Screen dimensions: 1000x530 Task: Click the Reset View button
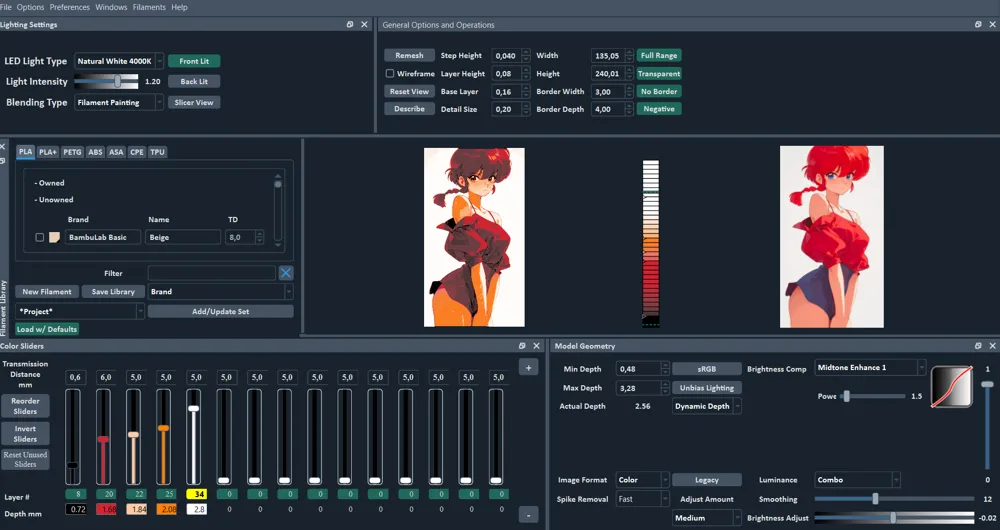[409, 91]
